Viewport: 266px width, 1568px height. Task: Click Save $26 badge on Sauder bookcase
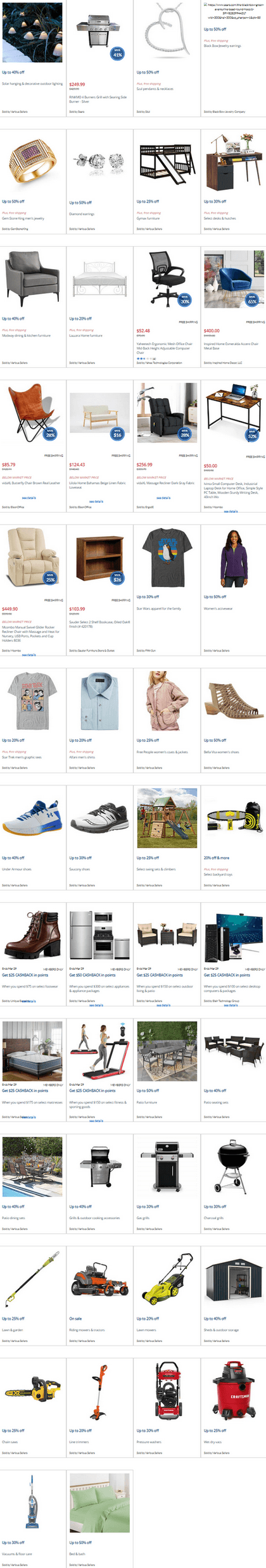(117, 577)
